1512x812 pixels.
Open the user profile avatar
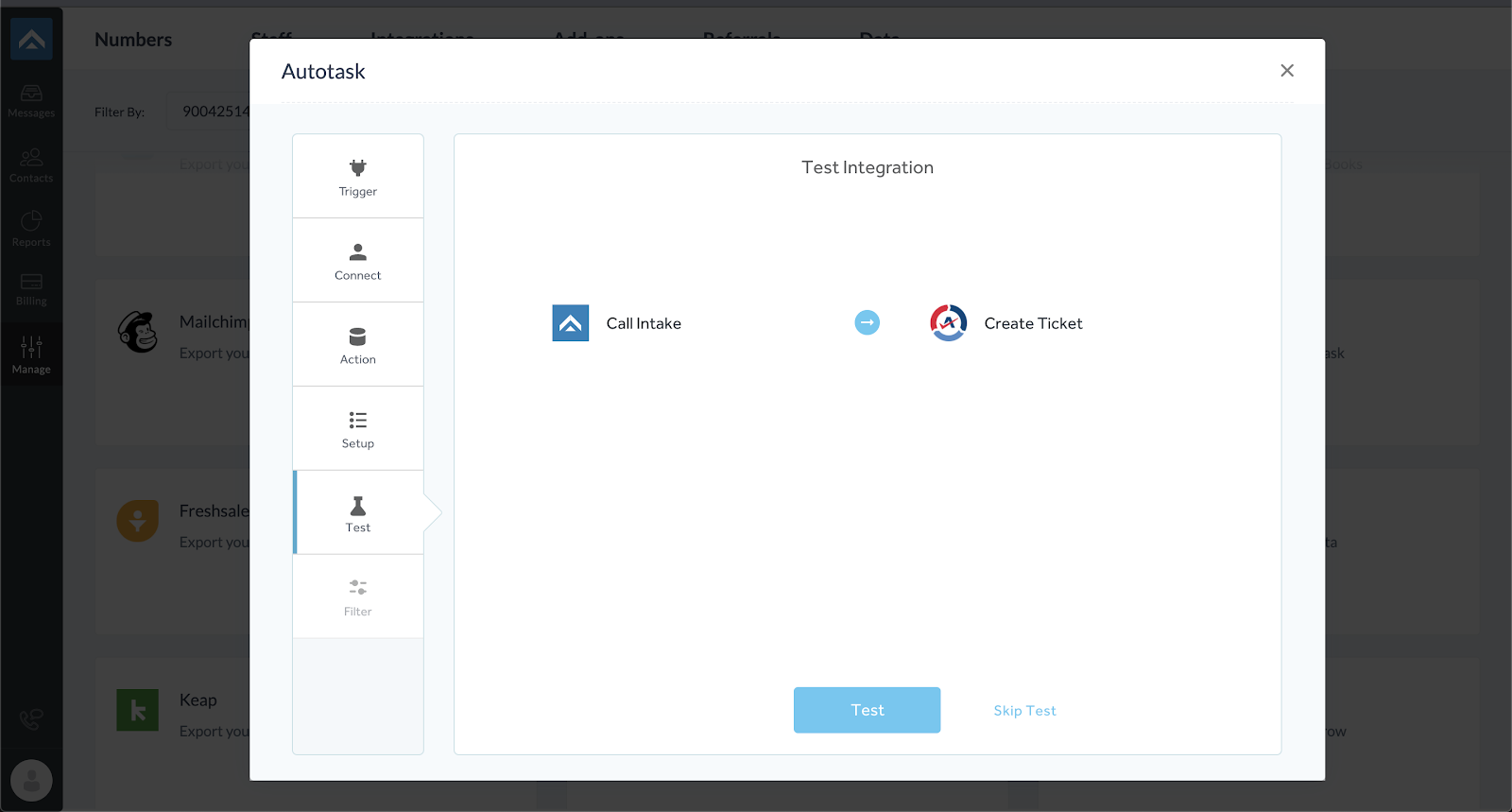31,781
